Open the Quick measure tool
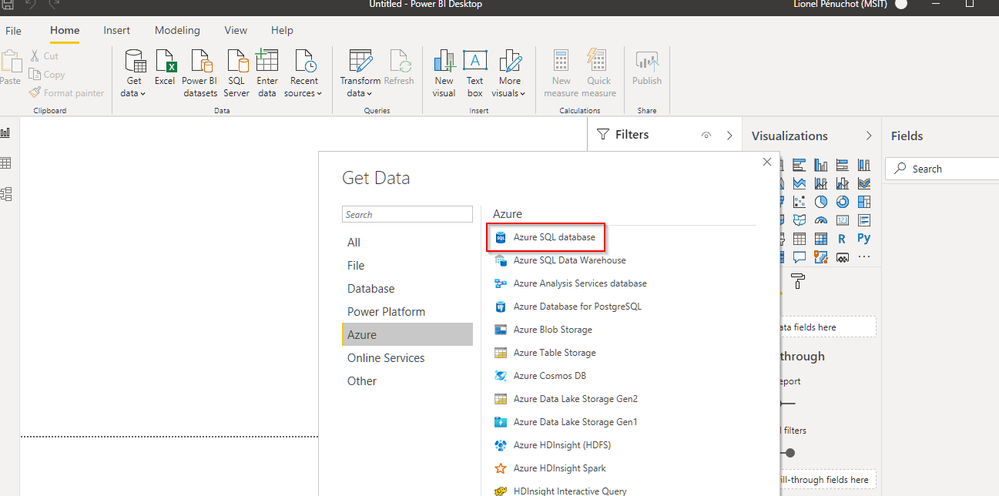 pyautogui.click(x=599, y=73)
